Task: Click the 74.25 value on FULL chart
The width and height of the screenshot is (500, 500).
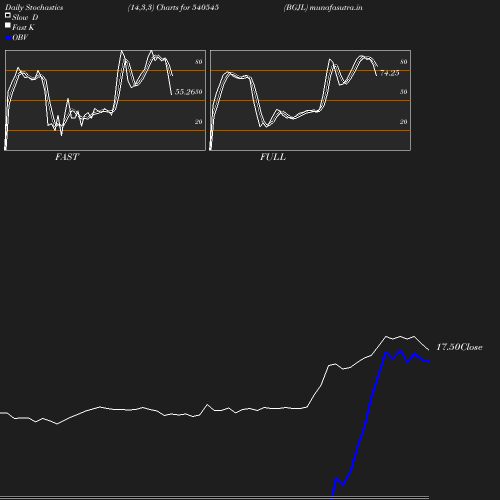Action: click(390, 73)
